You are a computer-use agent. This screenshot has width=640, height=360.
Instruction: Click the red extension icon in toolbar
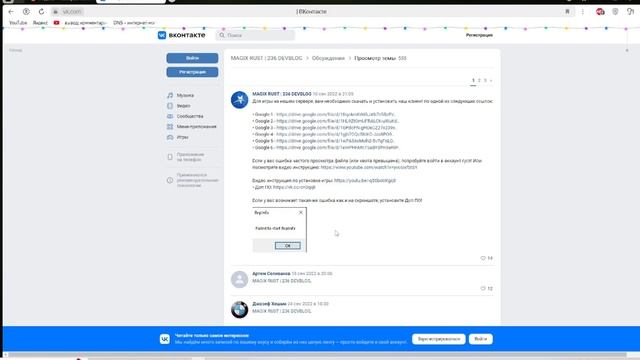click(x=600, y=12)
